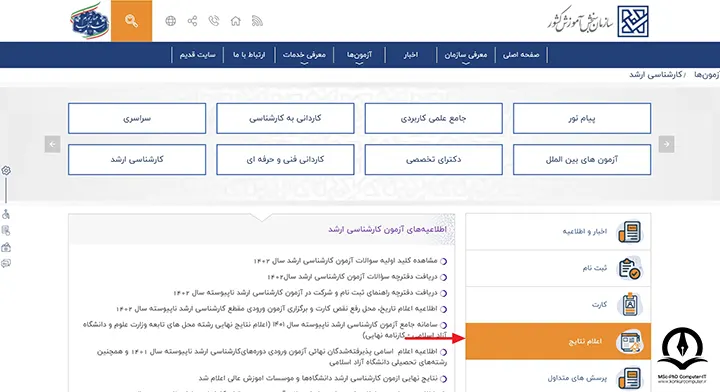Click the gear settings icon on left sidebar
720x392 pixels.
click(6, 170)
